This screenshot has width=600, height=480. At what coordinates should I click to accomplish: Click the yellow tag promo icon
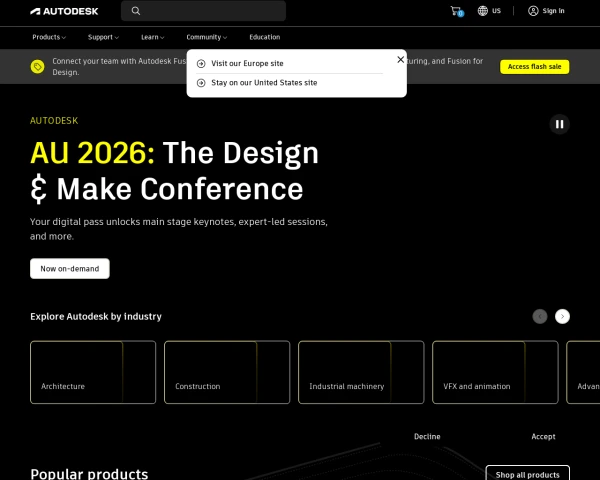click(x=38, y=67)
